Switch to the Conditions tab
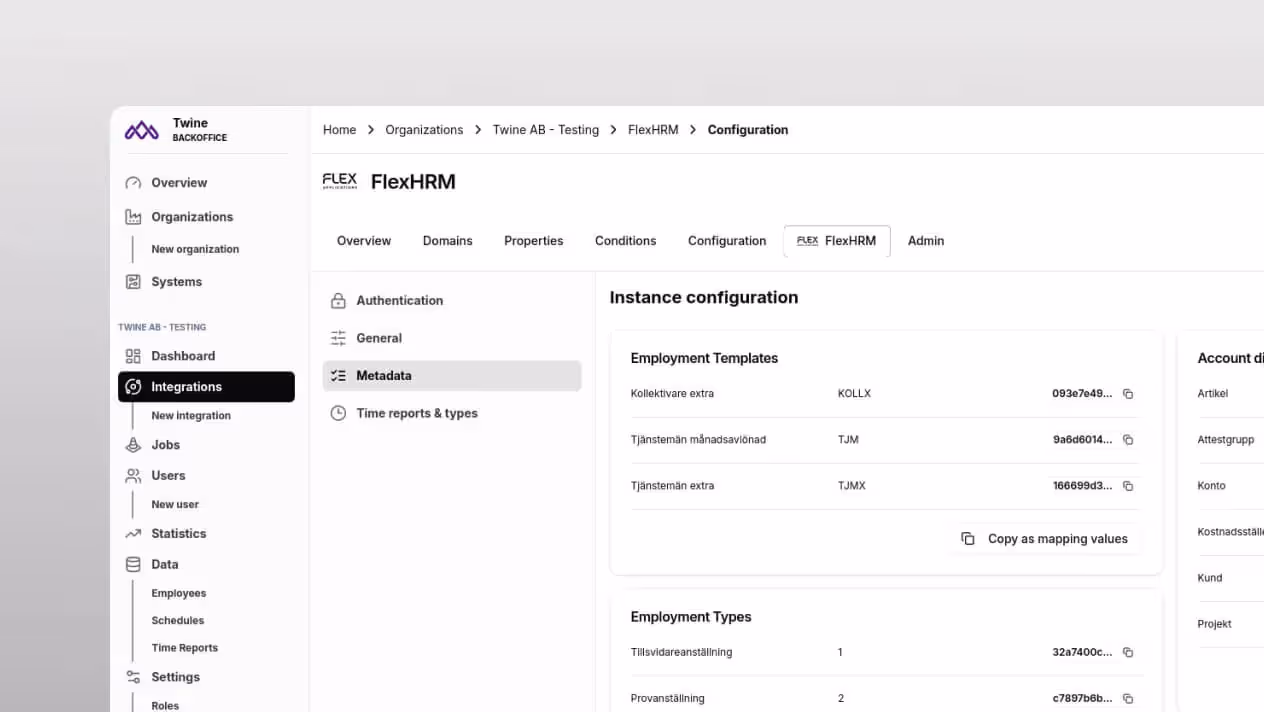This screenshot has height=712, width=1264. click(625, 240)
